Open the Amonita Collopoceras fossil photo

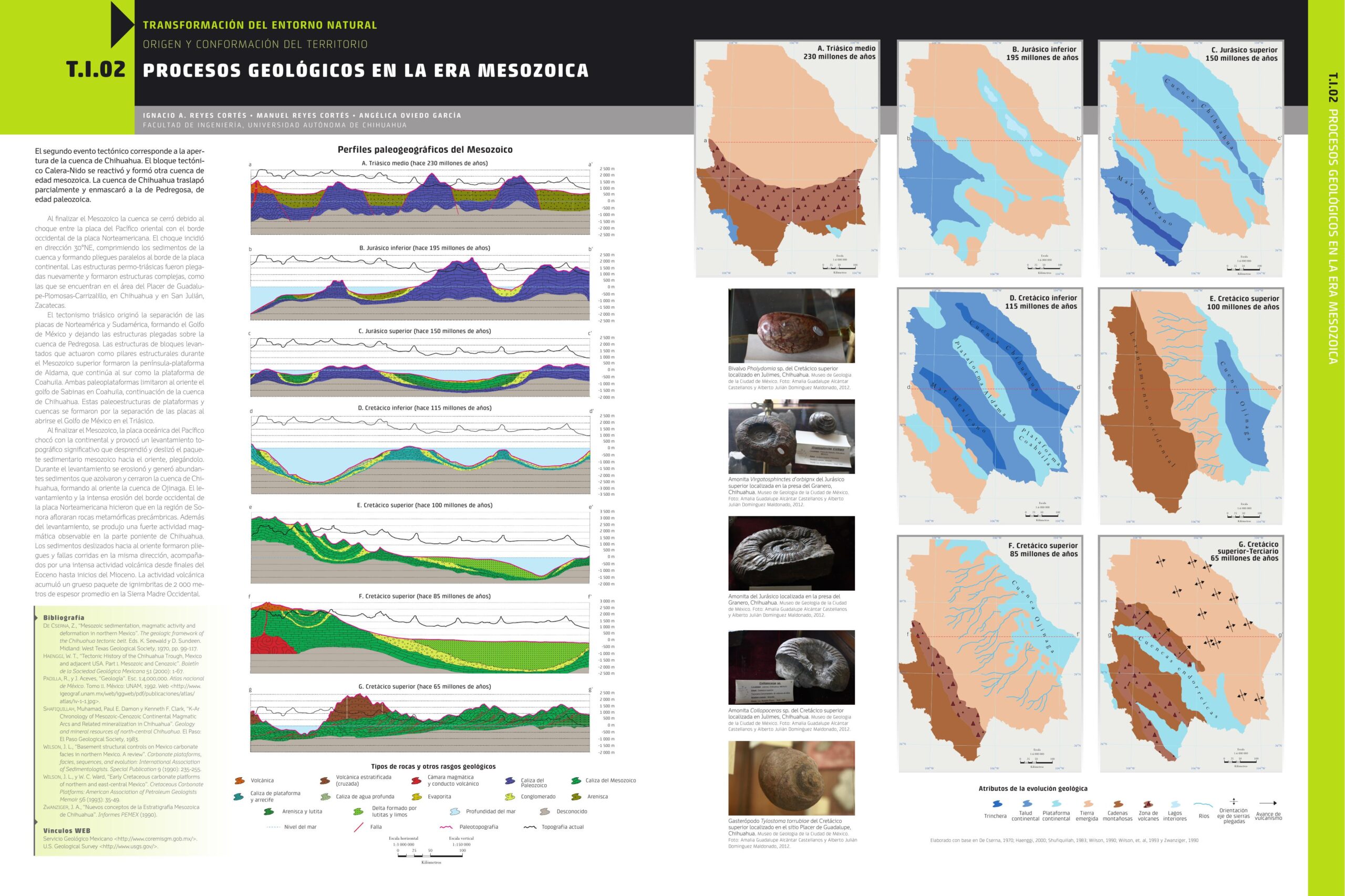791,668
